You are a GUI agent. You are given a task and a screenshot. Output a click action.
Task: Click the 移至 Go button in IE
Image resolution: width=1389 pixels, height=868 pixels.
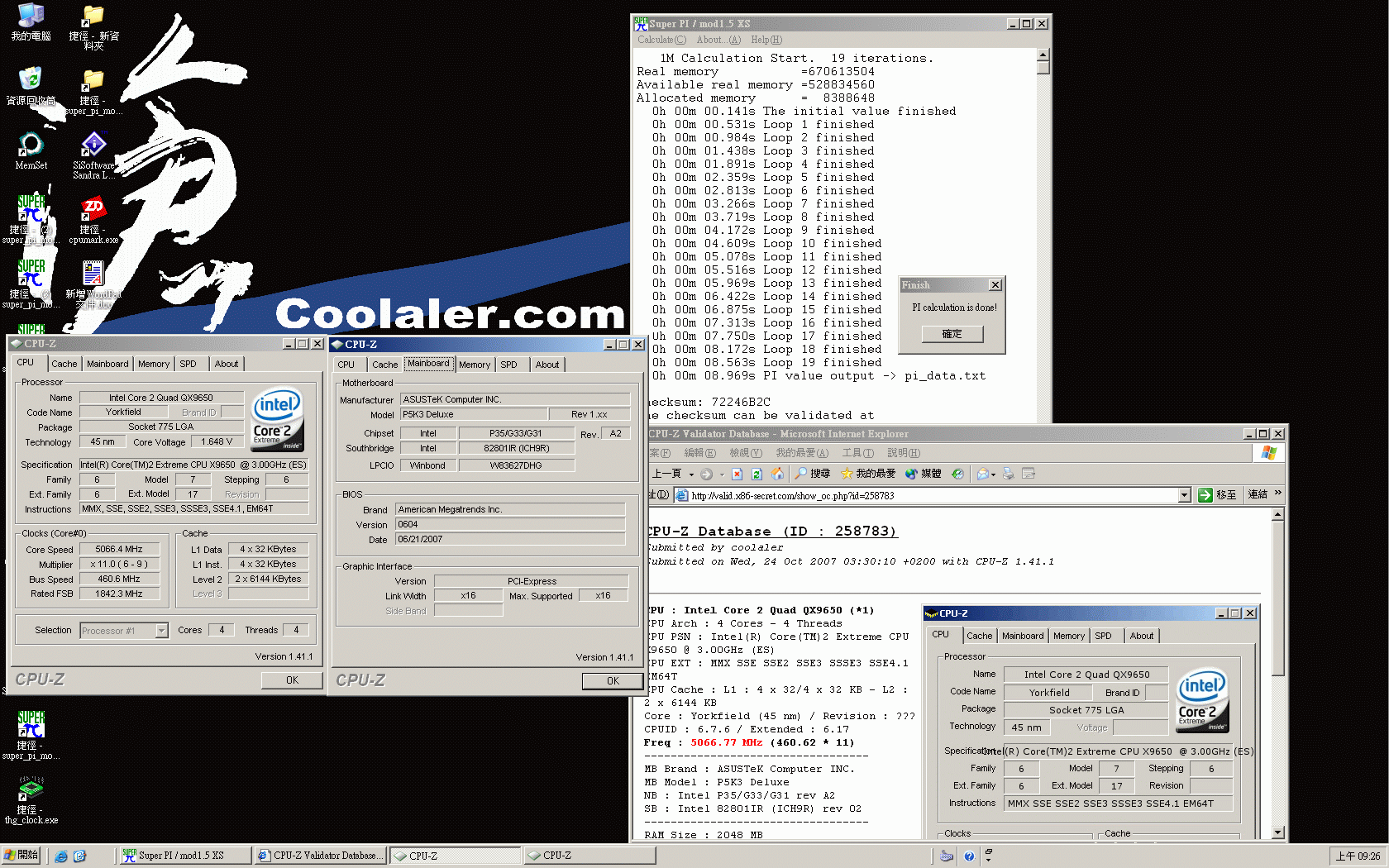pyautogui.click(x=1217, y=494)
